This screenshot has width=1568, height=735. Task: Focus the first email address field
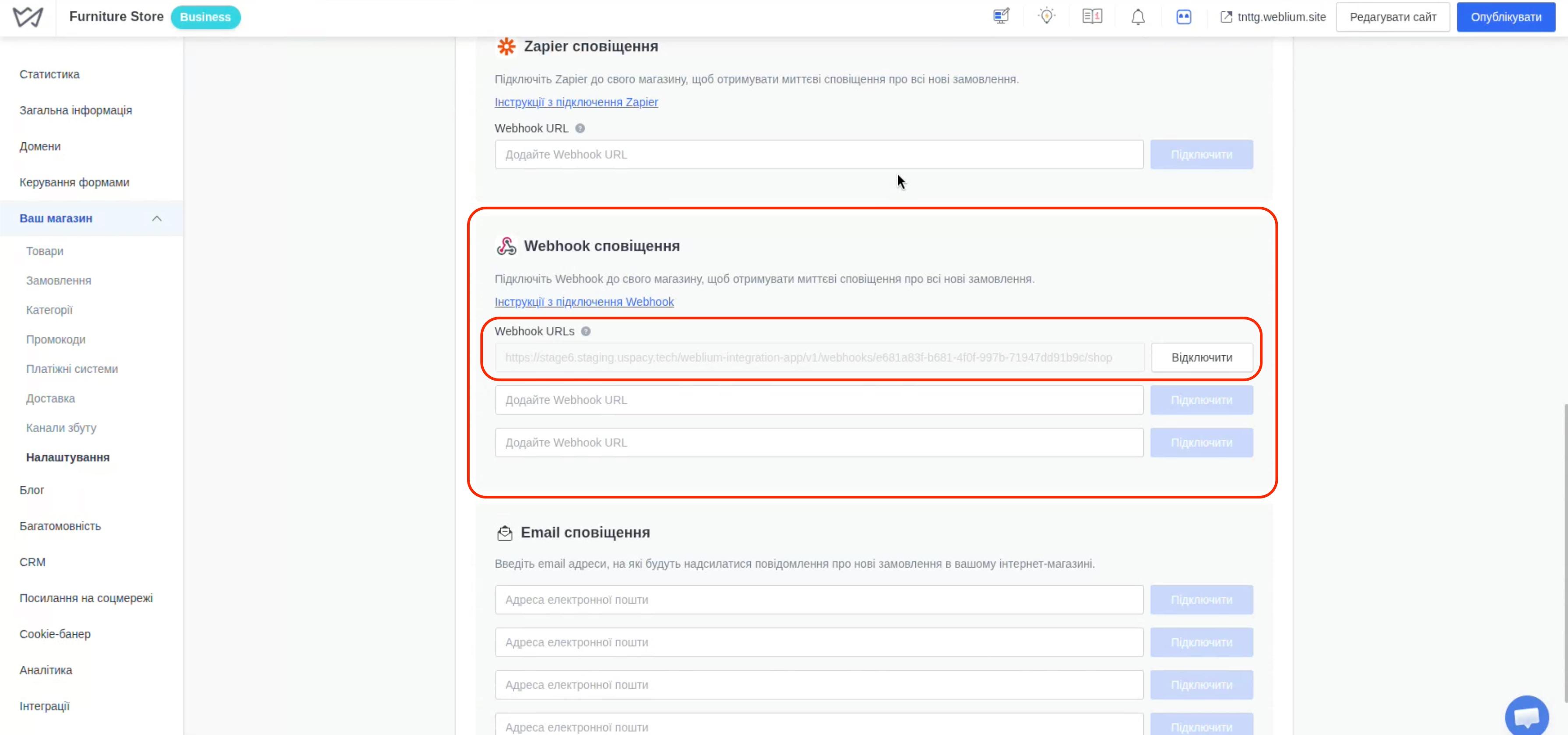819,600
